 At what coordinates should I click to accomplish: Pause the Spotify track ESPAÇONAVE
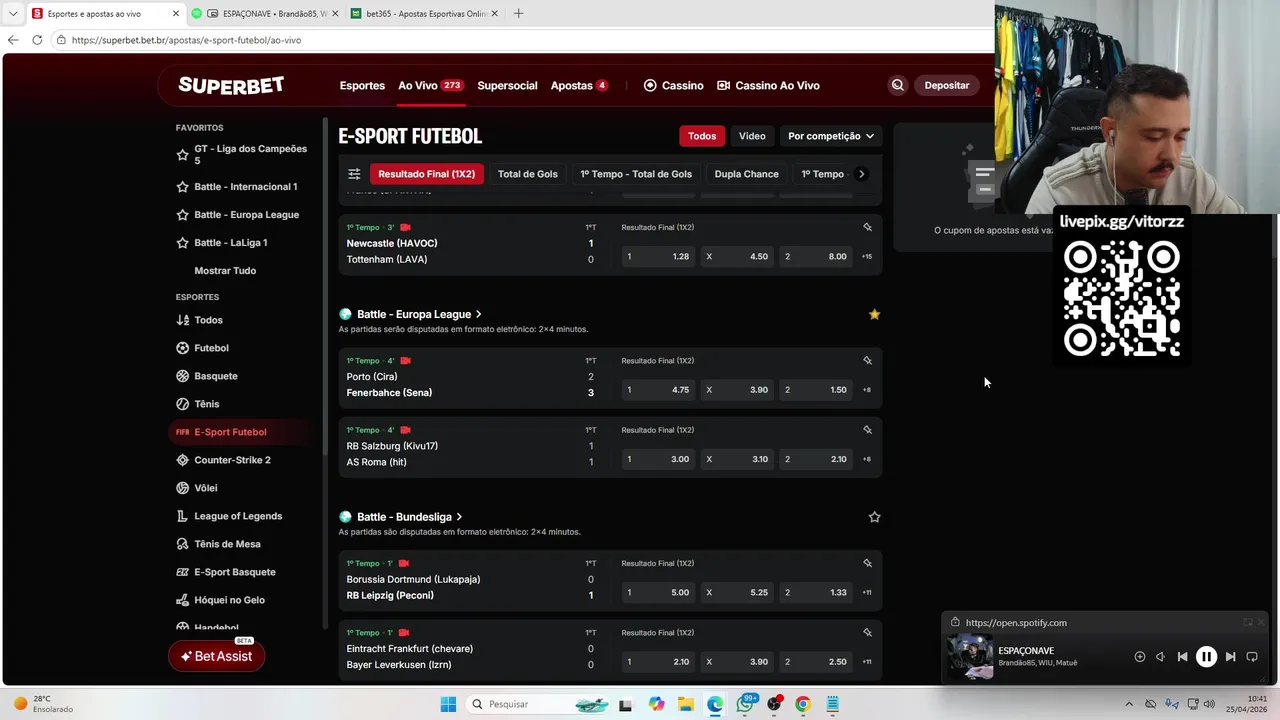point(1206,657)
